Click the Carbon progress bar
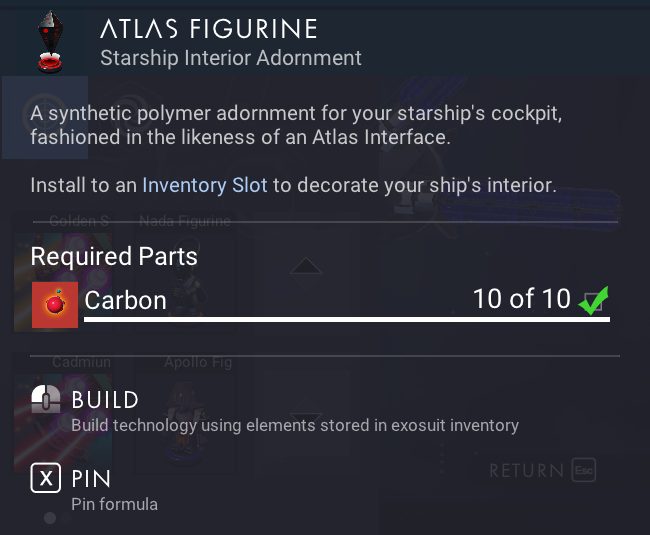Screen dimensions: 650x535 [346, 320]
